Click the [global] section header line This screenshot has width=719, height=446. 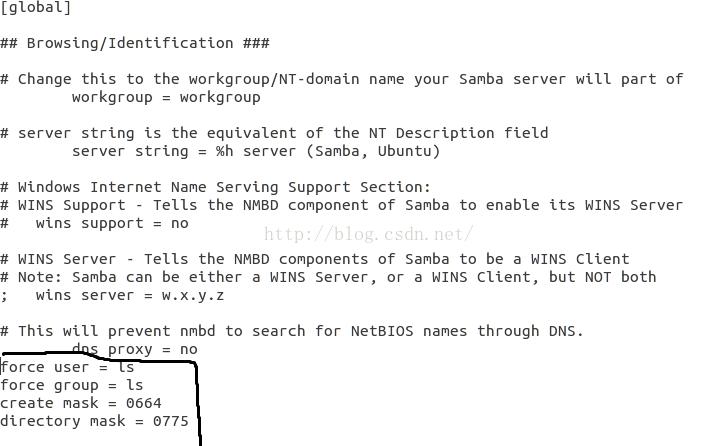[x=35, y=8]
